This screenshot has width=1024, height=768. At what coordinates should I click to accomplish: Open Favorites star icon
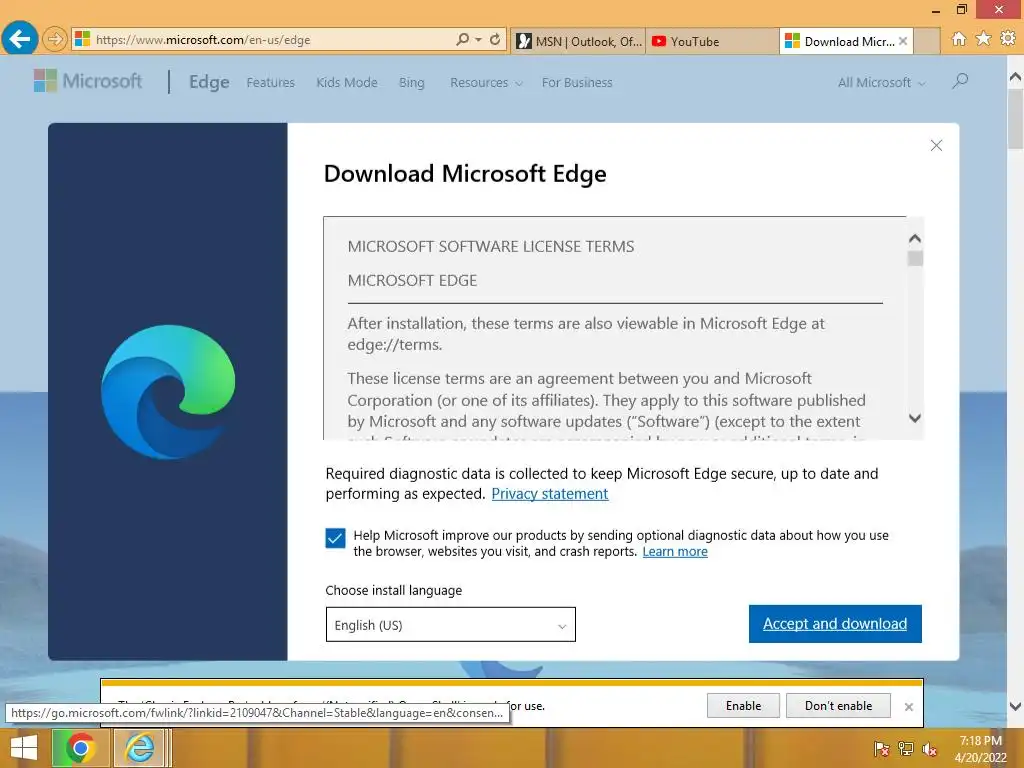pos(983,39)
